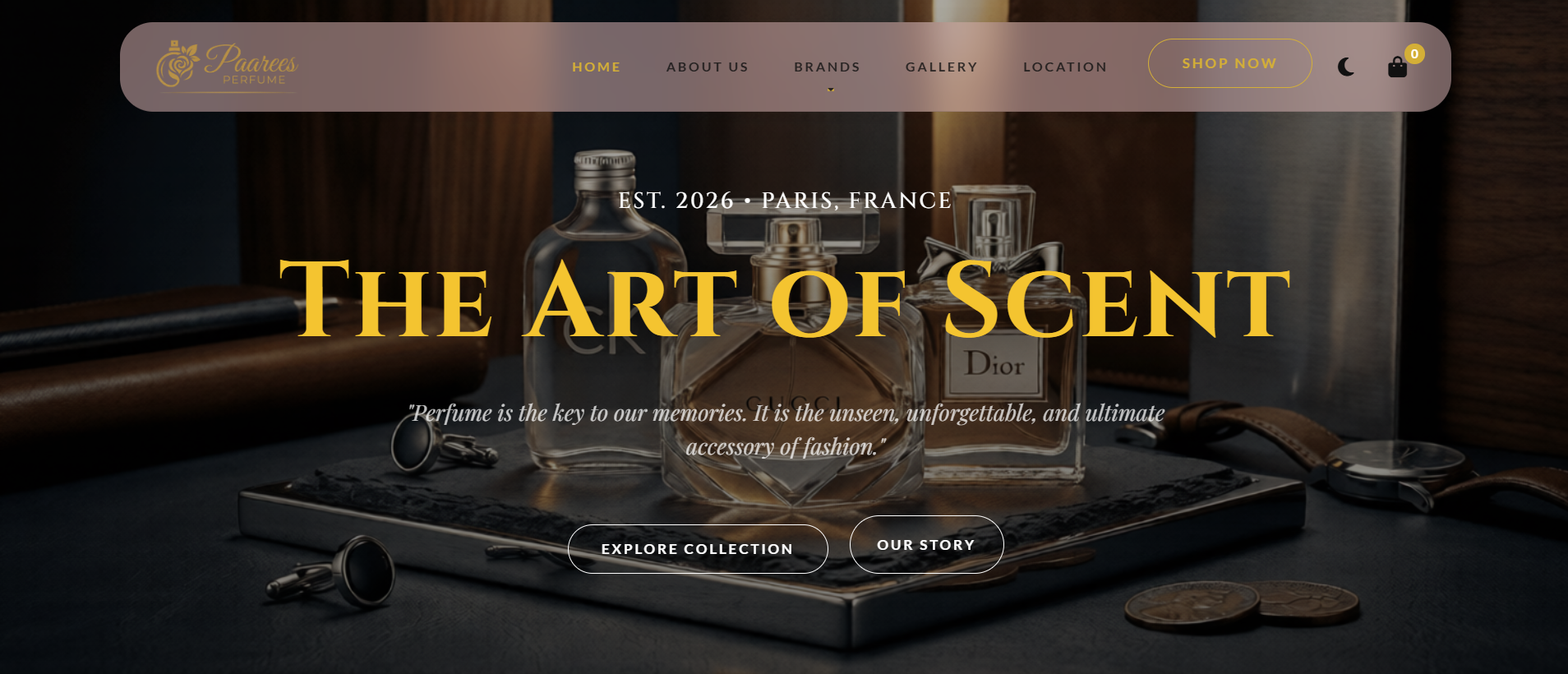Click the rose logo emblem
Screen dimensions: 1568x674
(x=178, y=64)
